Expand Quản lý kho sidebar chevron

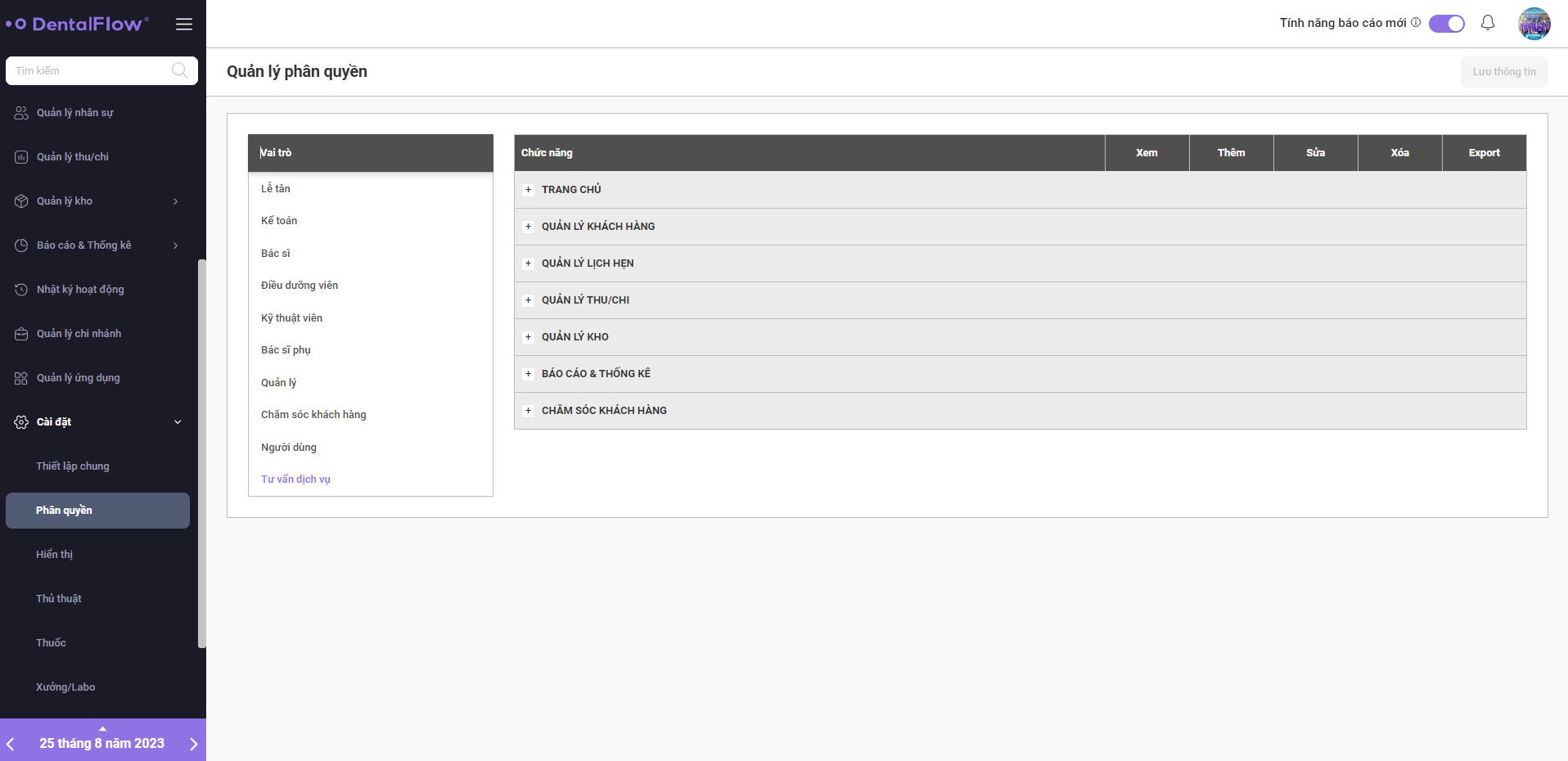click(175, 201)
